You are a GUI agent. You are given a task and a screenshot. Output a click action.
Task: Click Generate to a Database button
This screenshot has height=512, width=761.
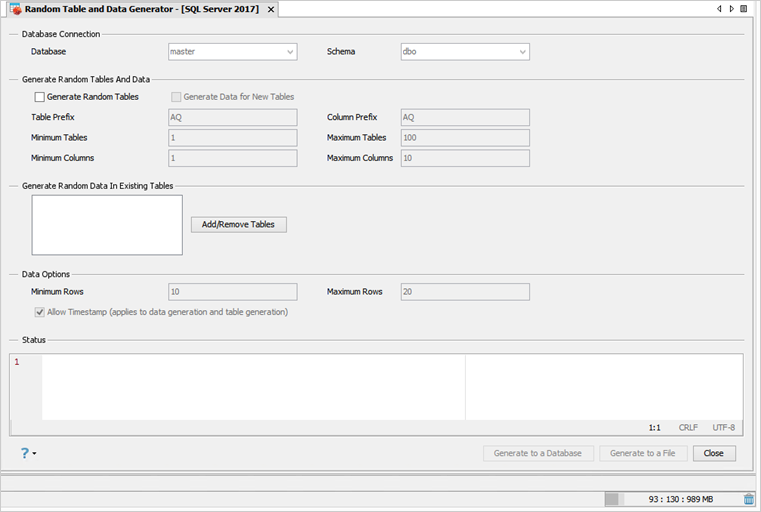[x=538, y=453]
